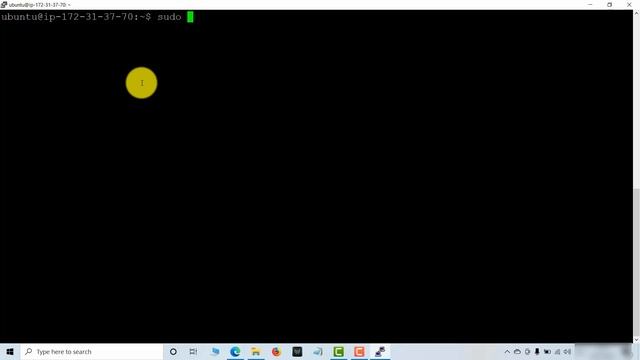Viewport: 640px width, 360px height.
Task: Open Cortana circle icon on taskbar
Action: tap(173, 351)
